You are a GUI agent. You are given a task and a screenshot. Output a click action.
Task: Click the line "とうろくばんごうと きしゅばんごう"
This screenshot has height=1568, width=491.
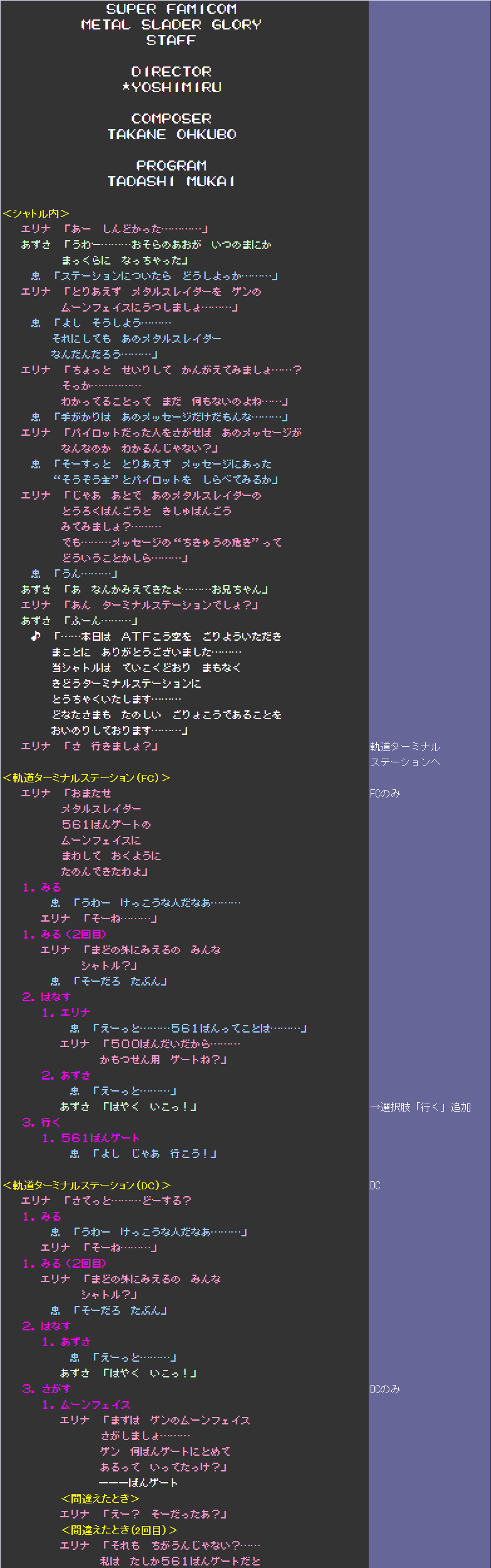[x=147, y=511]
